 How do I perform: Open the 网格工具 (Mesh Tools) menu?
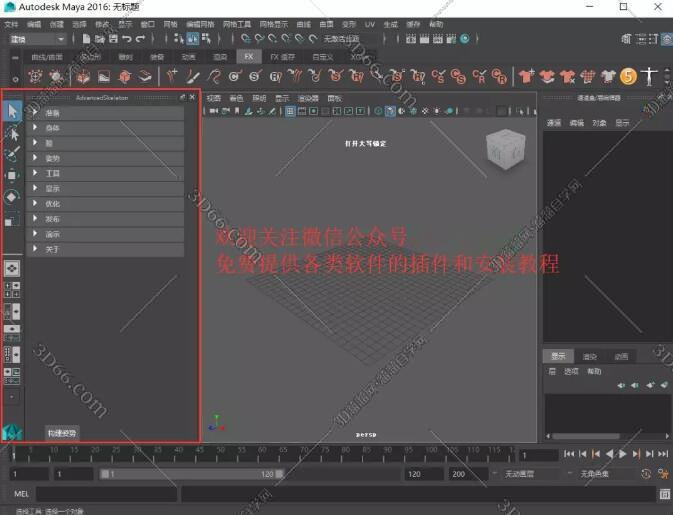237,24
